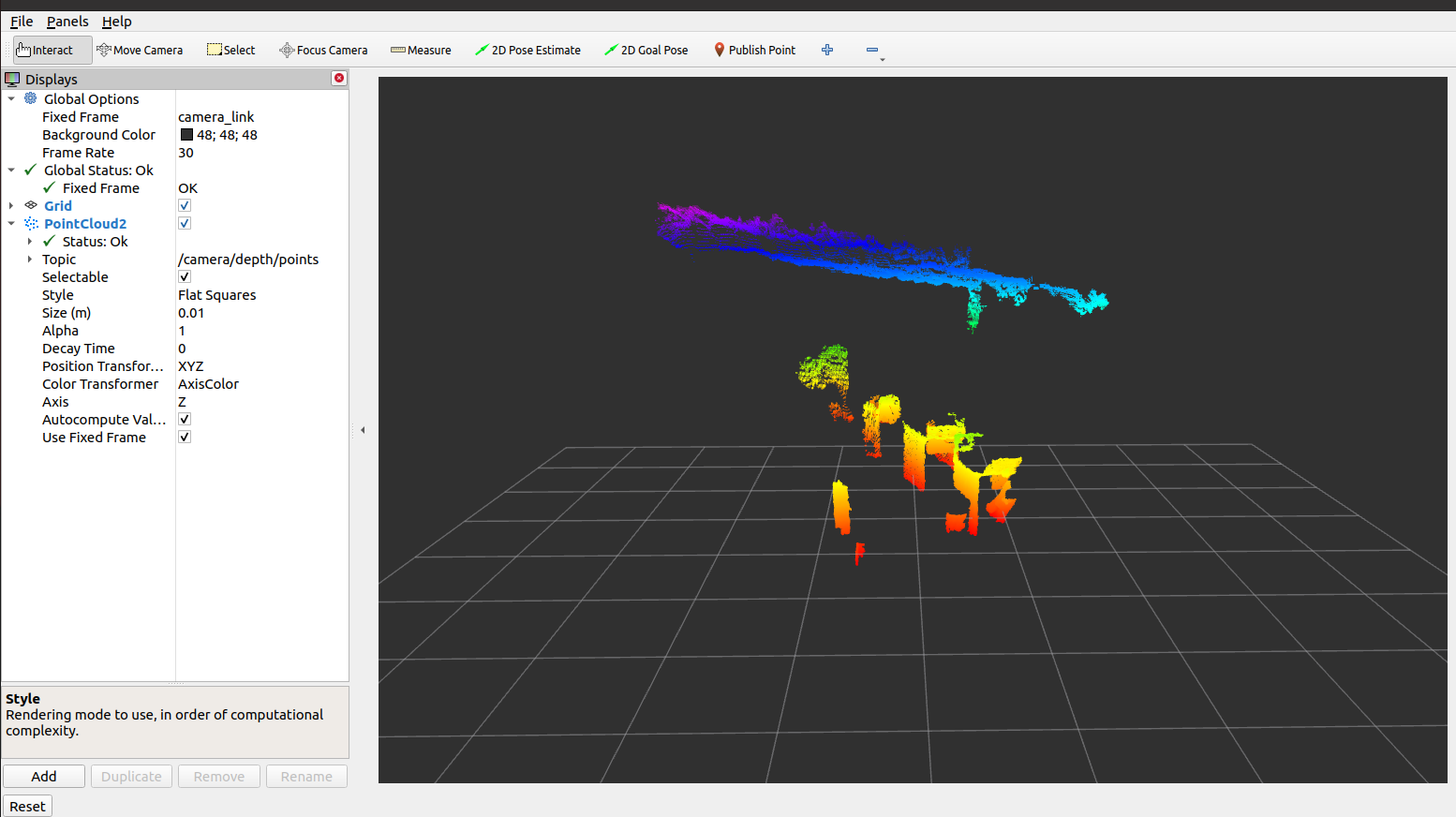Edit the Alpha value field
Screen dimensions: 1456x817
pos(261,330)
